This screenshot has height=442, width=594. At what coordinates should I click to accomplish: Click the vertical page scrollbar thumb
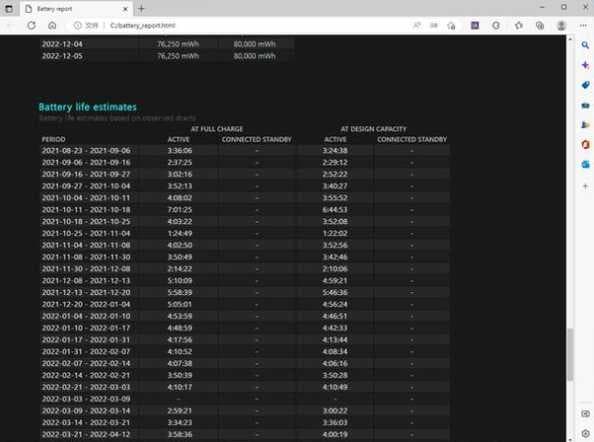[570, 355]
